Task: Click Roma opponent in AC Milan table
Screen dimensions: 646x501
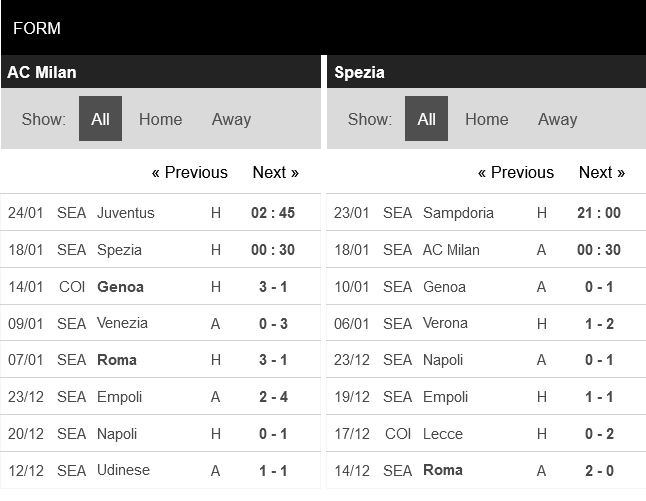Action: tap(117, 360)
